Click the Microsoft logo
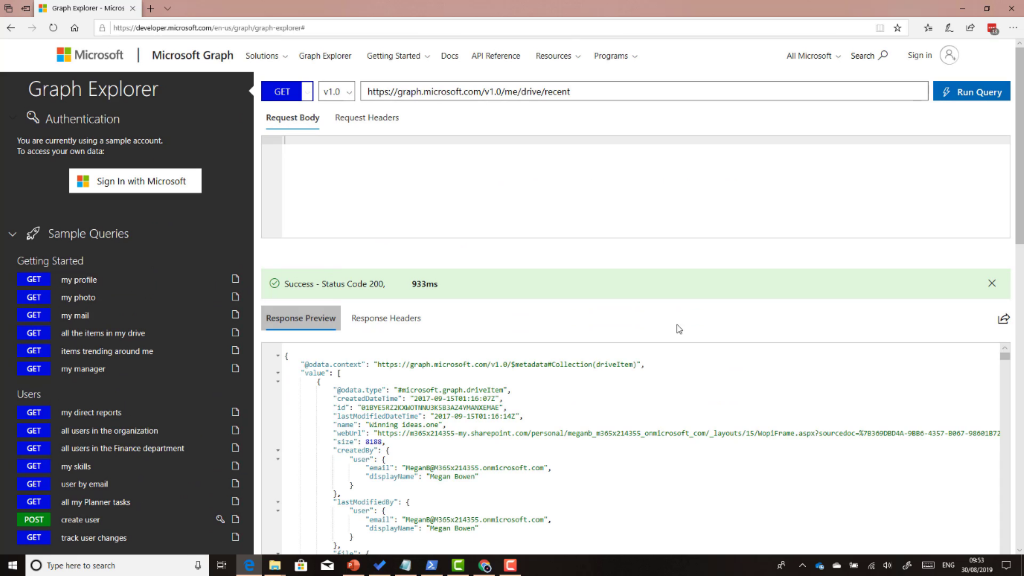Image resolution: width=1024 pixels, height=576 pixels. coord(90,56)
